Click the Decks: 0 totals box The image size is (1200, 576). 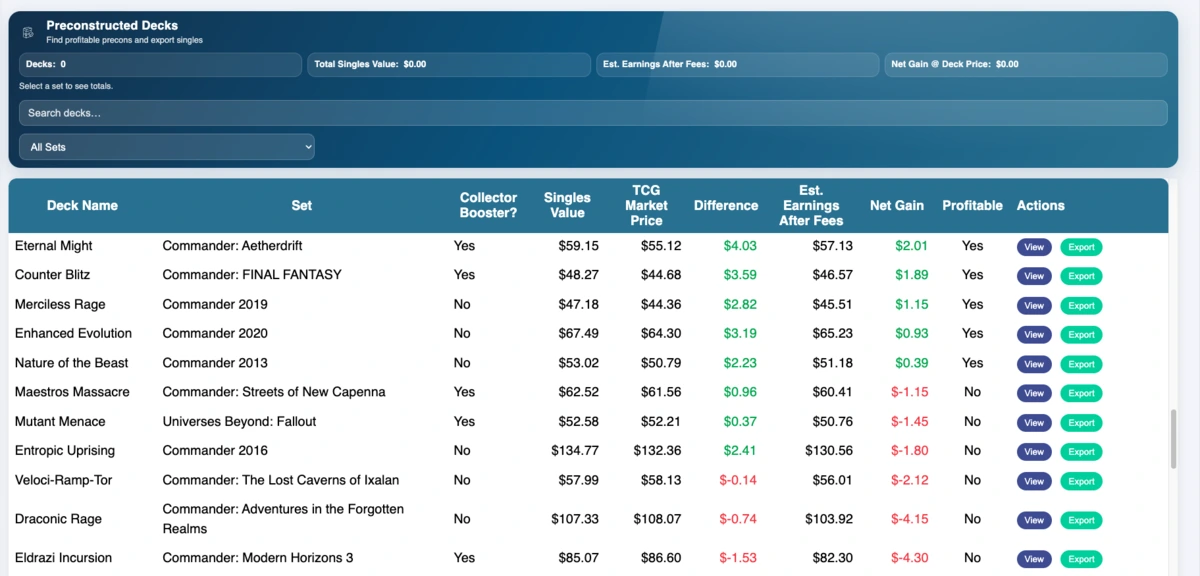pyautogui.click(x=160, y=64)
